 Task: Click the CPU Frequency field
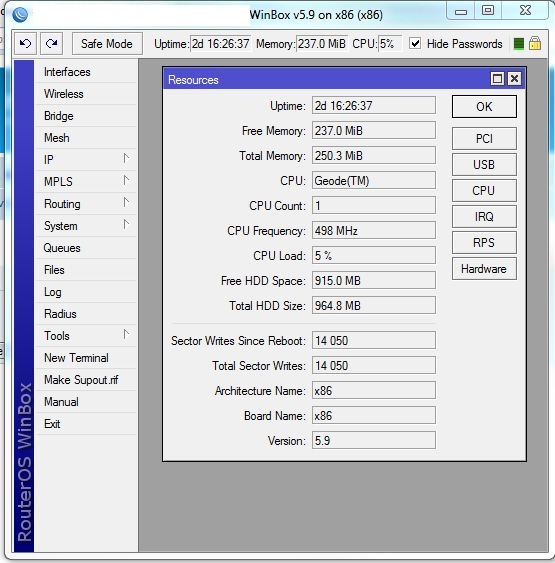point(374,231)
